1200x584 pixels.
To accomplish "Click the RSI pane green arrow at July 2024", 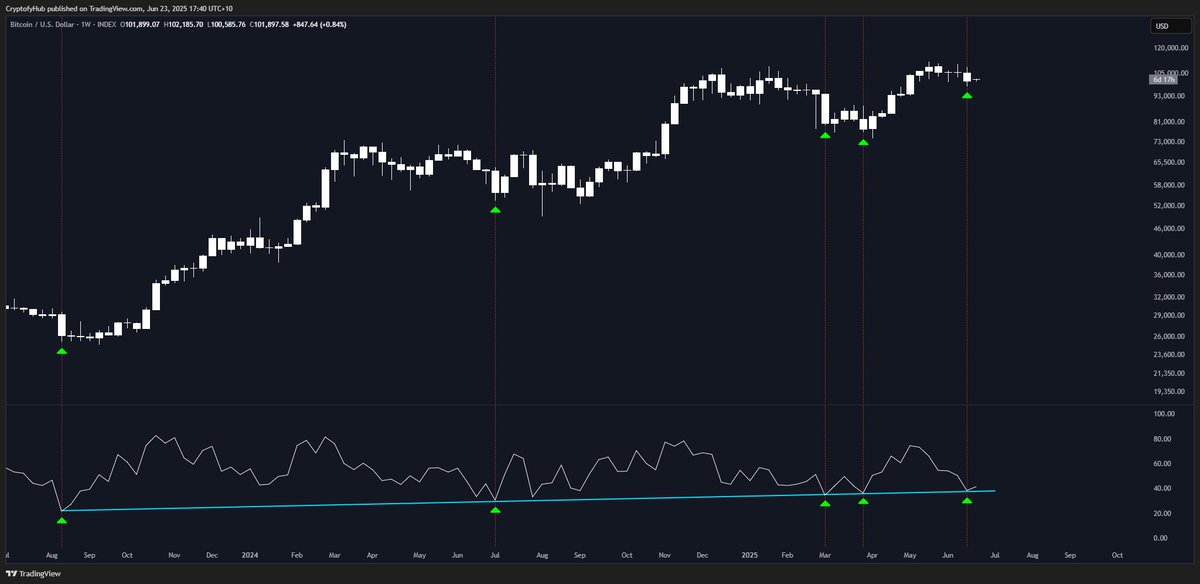I will [495, 510].
